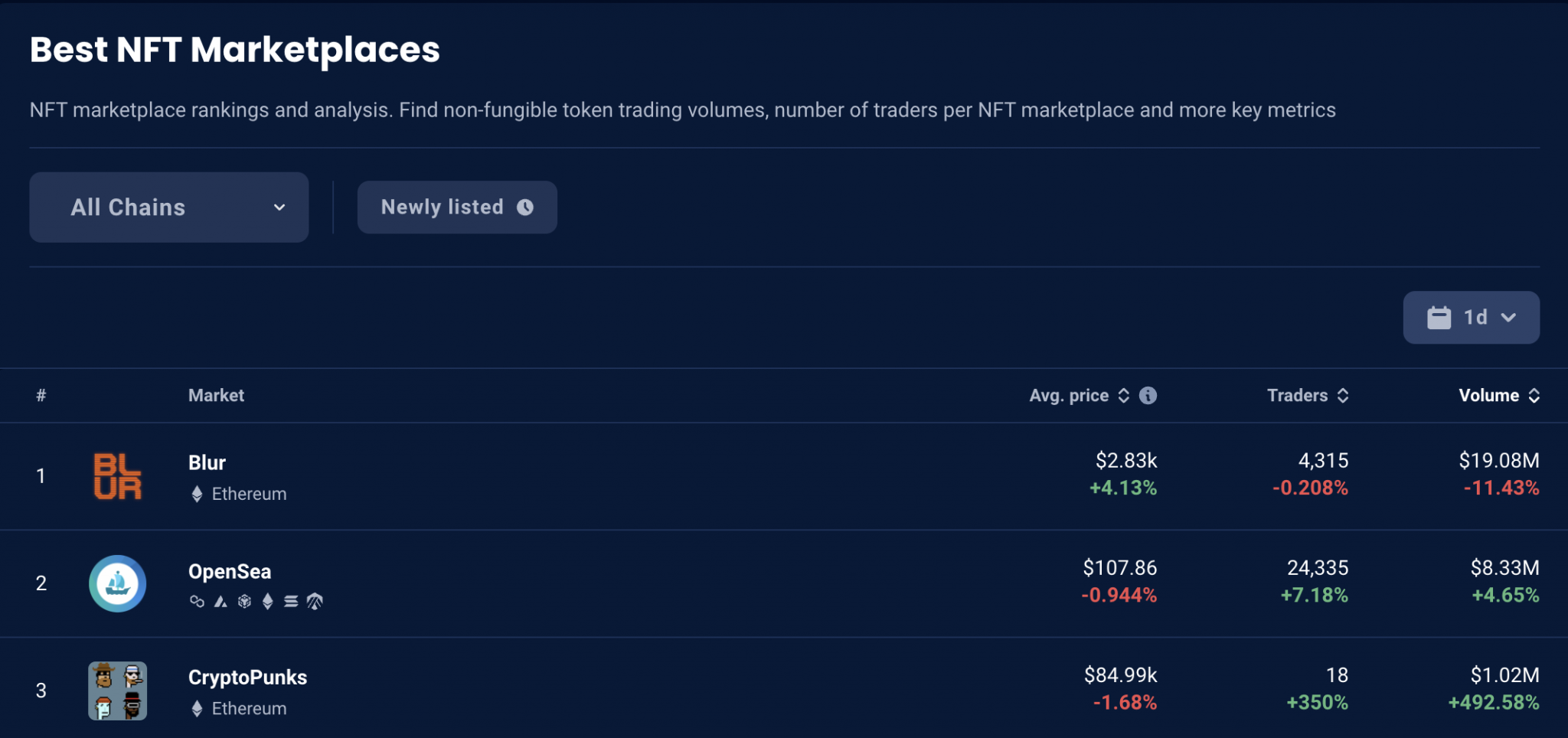Click the Avg. price info icon
This screenshot has width=1568, height=738.
pos(1148,395)
